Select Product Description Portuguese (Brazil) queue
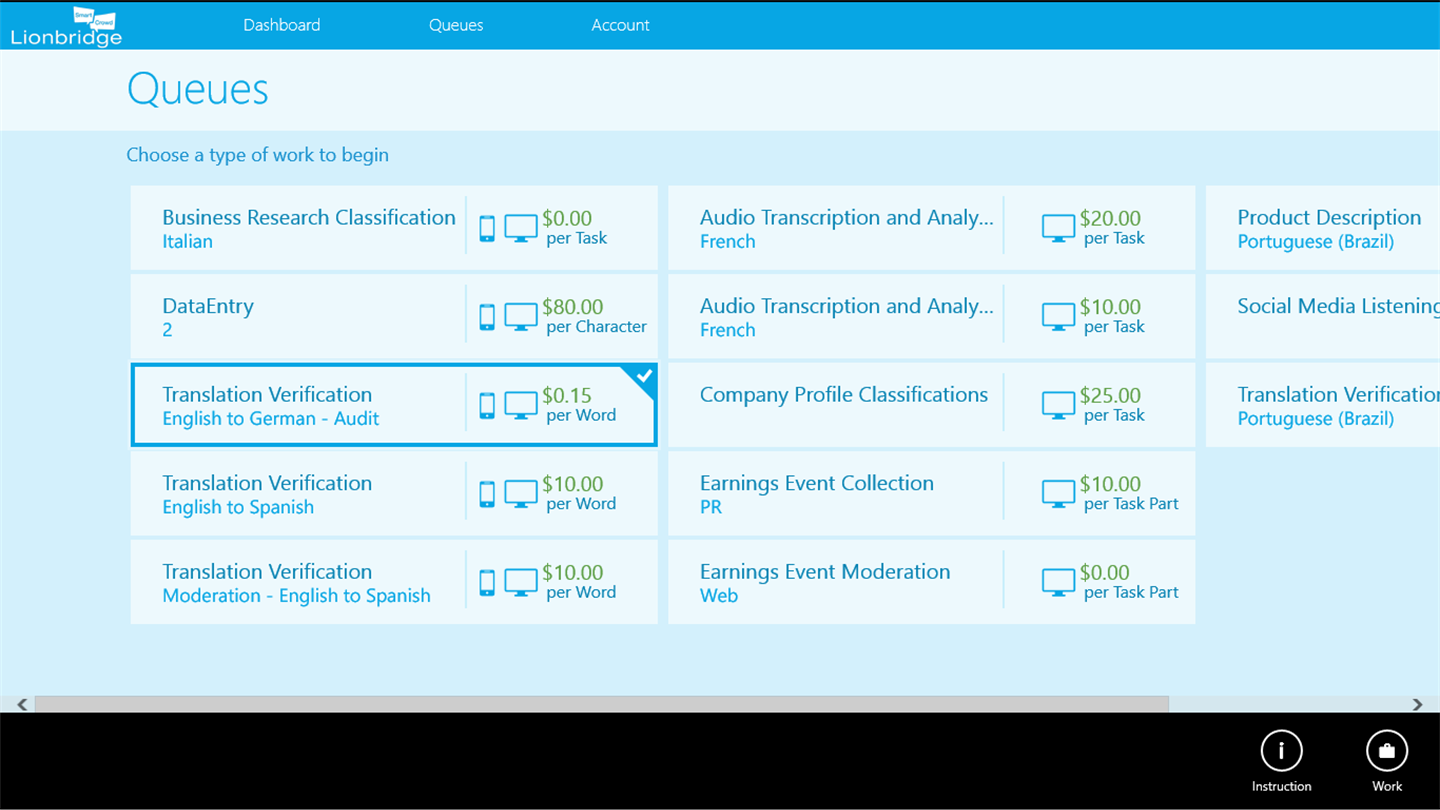 (1323, 228)
